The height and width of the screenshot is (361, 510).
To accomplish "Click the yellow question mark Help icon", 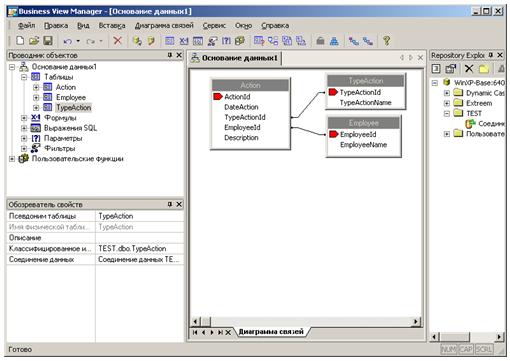I will (x=386, y=41).
